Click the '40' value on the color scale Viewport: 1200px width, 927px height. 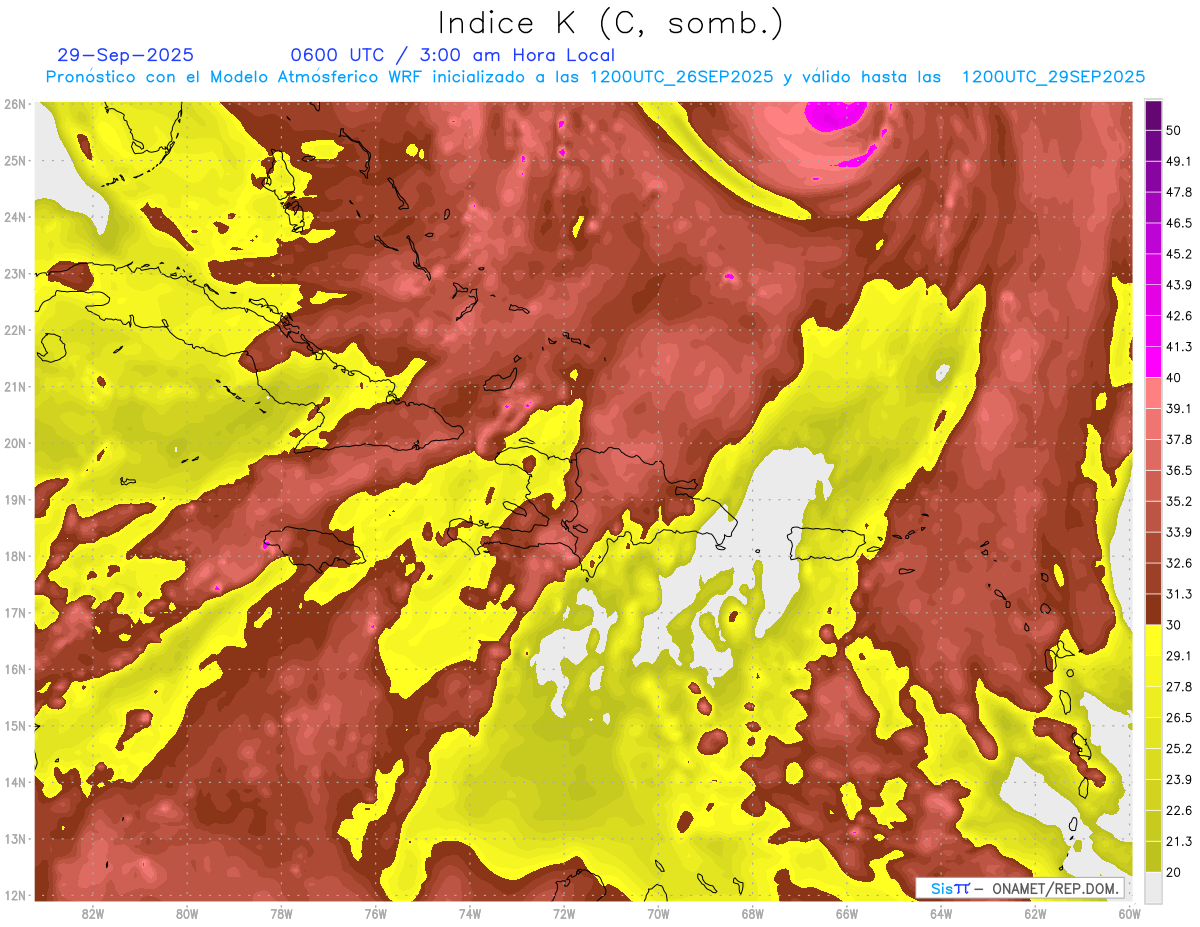(x=1175, y=378)
